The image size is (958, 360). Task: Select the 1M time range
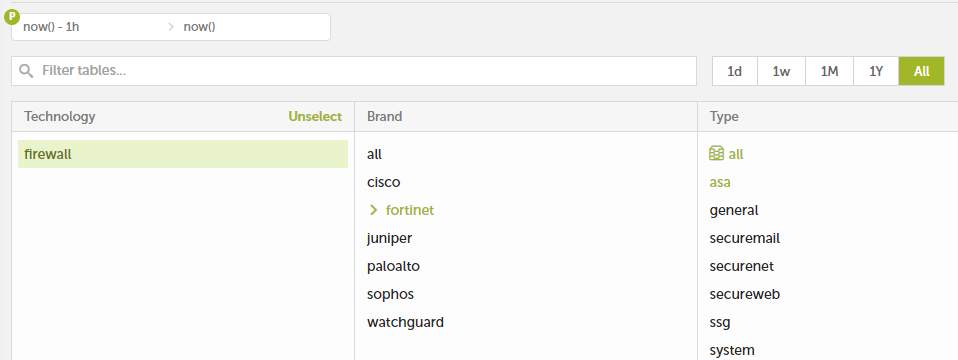pyautogui.click(x=829, y=71)
